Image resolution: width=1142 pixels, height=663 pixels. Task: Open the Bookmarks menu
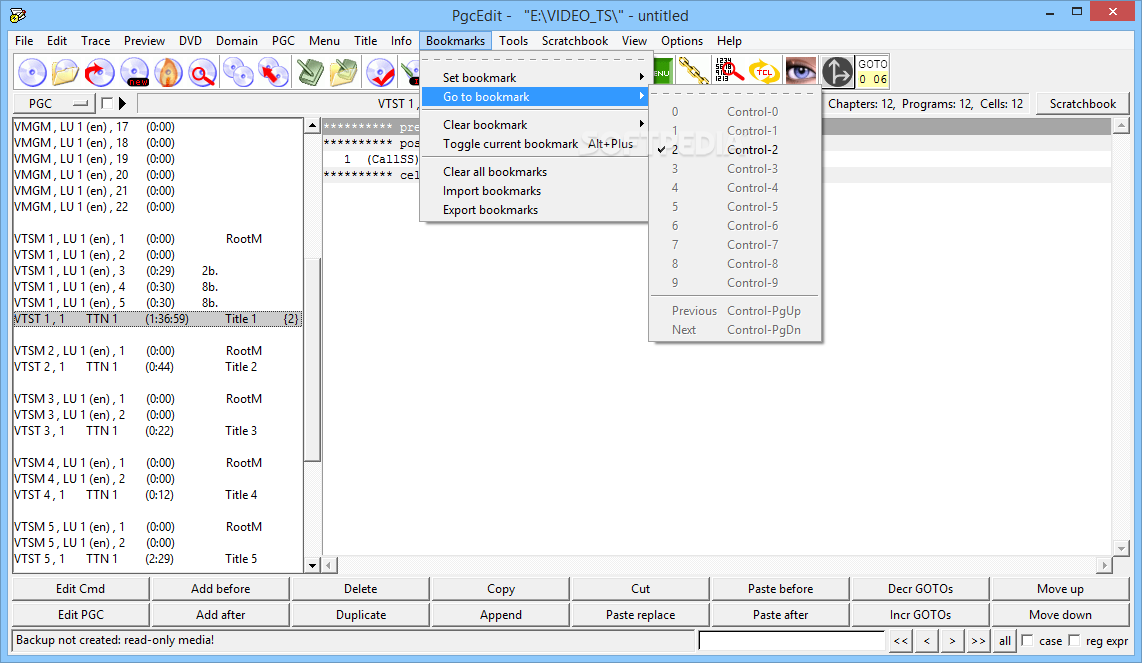tap(455, 41)
